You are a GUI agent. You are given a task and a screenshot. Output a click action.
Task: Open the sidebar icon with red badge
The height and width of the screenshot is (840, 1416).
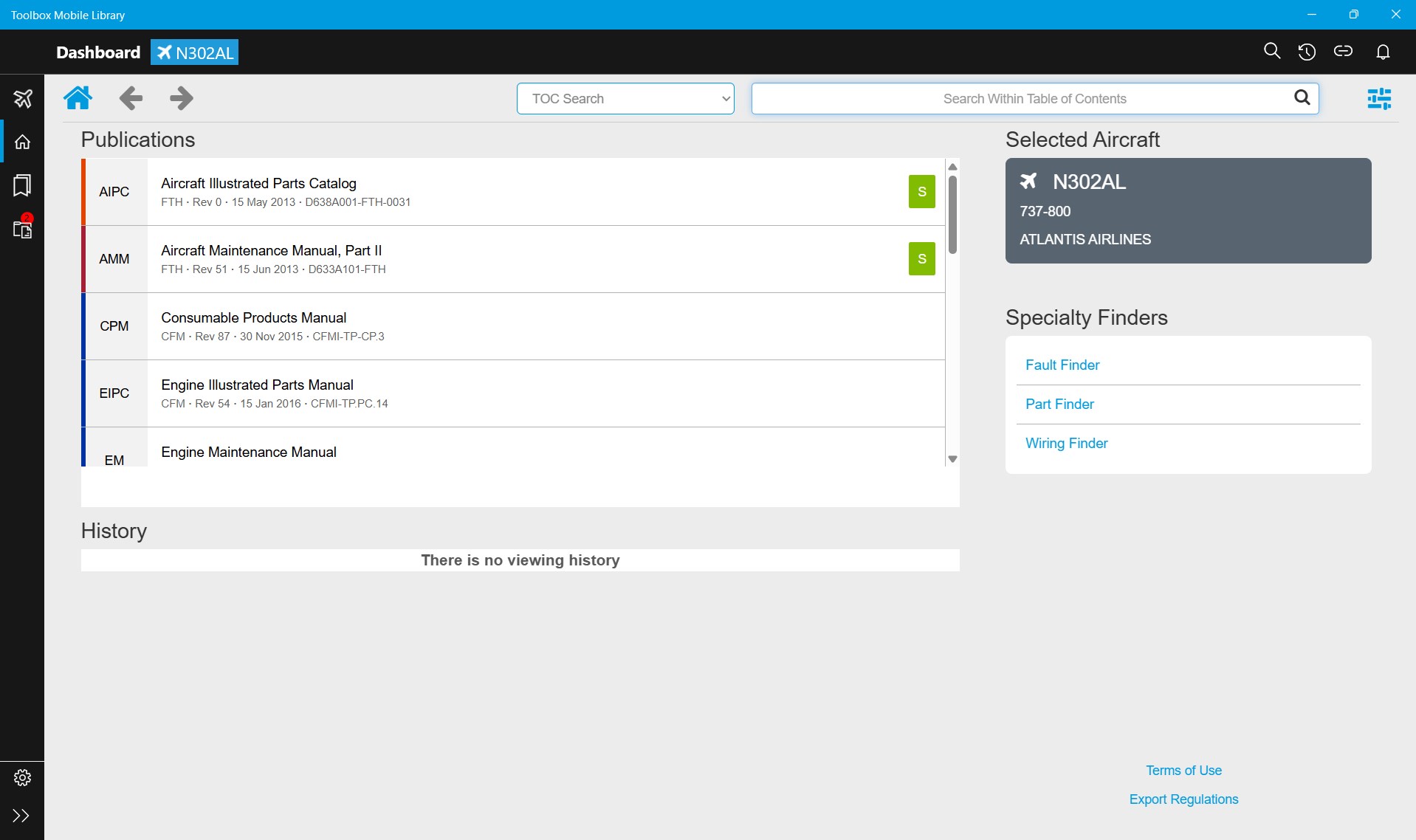click(x=23, y=227)
